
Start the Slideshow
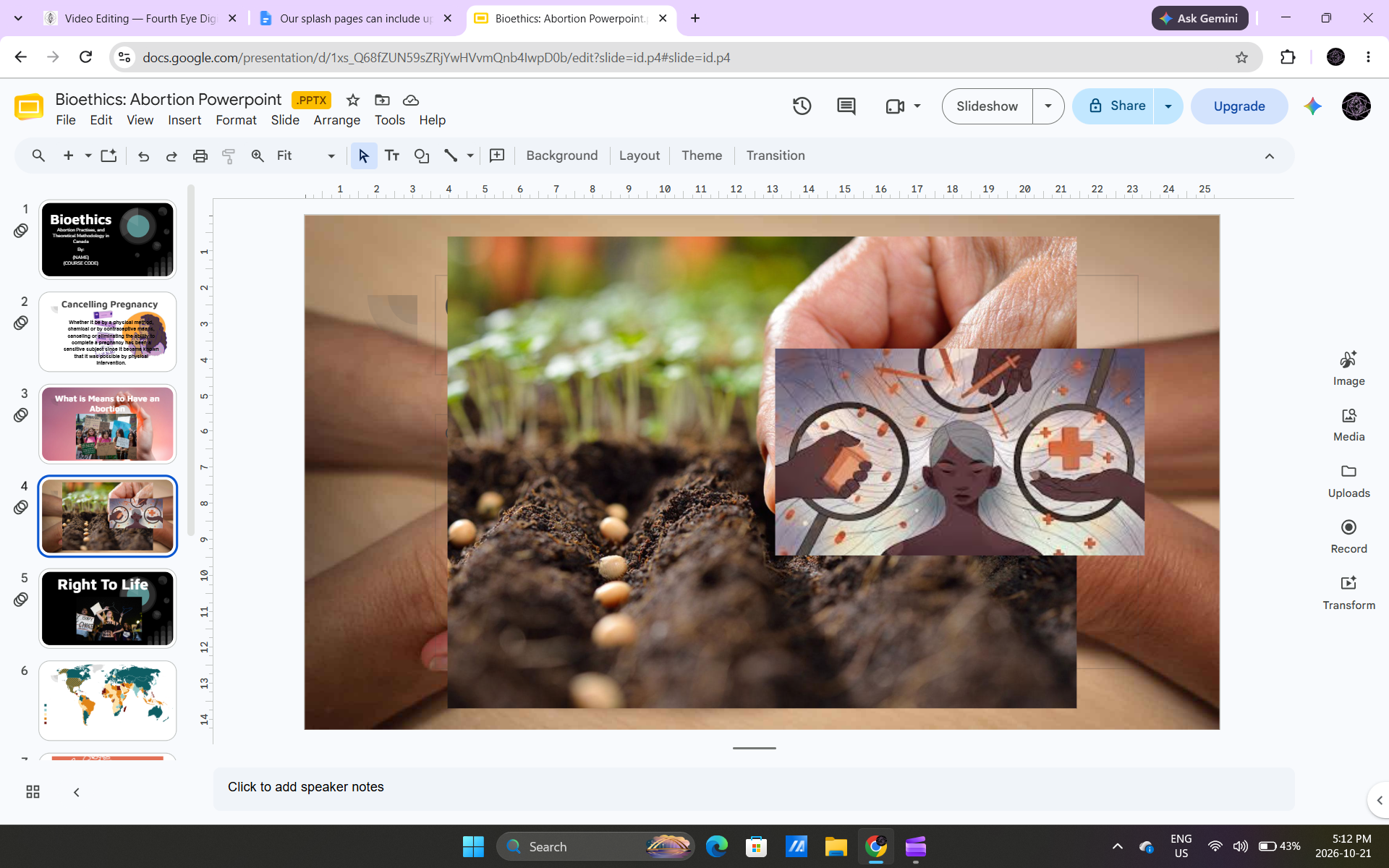pyautogui.click(x=987, y=106)
